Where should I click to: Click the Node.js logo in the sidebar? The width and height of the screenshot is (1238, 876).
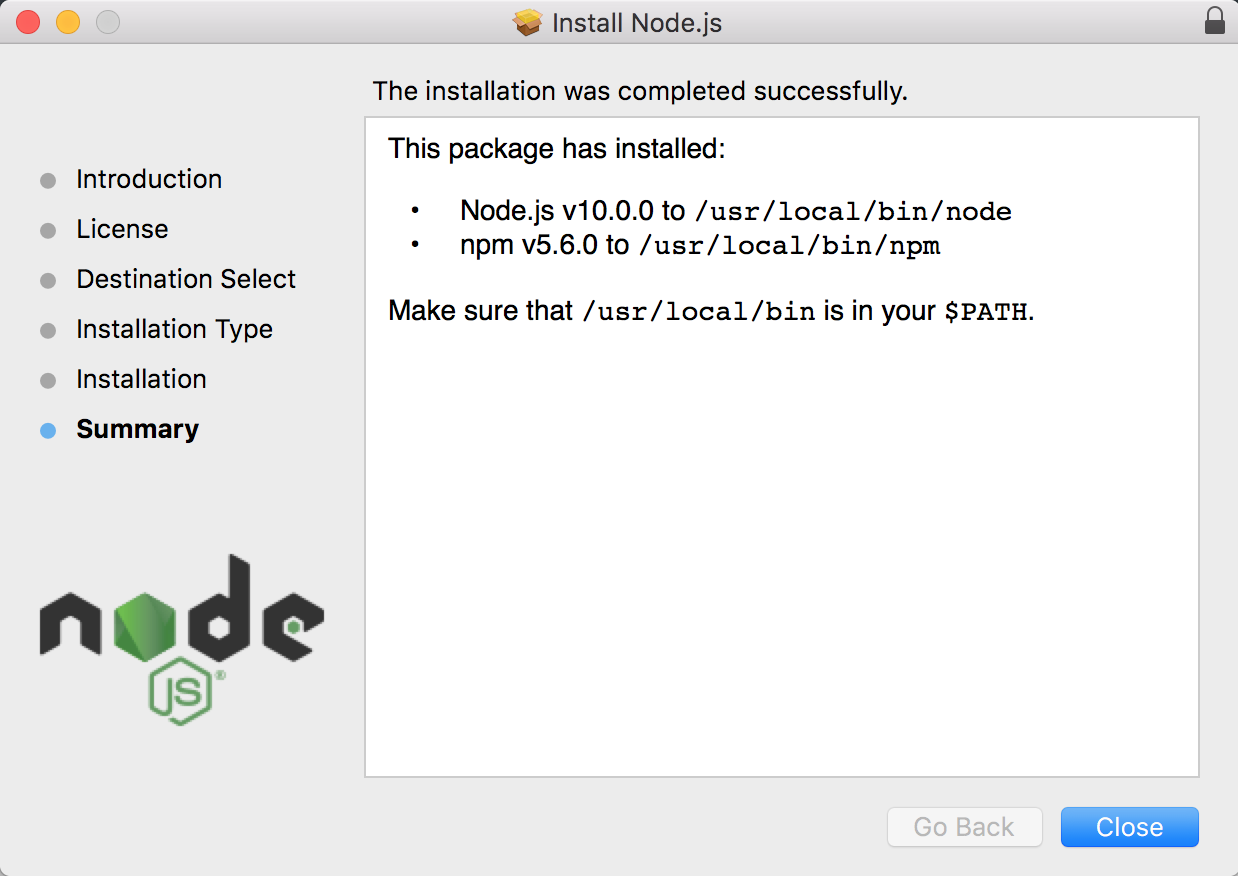[180, 640]
